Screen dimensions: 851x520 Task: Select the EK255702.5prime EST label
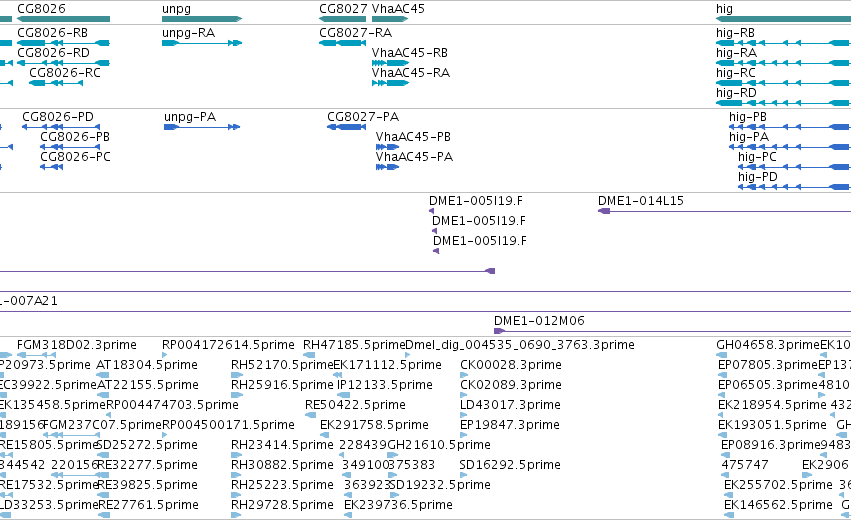coord(778,485)
